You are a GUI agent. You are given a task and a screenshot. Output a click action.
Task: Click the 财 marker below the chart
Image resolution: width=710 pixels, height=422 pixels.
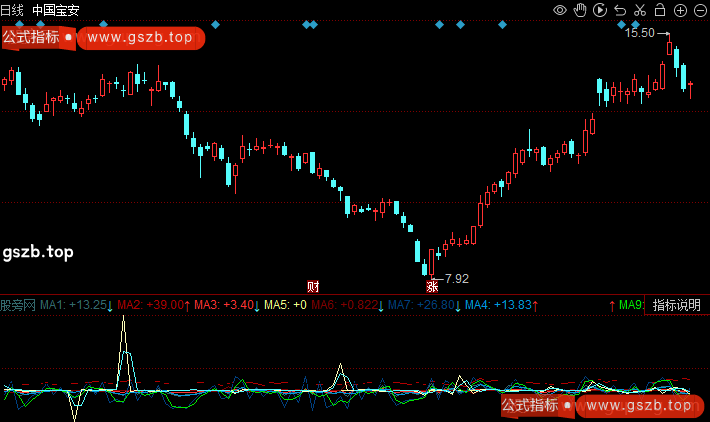pos(313,286)
